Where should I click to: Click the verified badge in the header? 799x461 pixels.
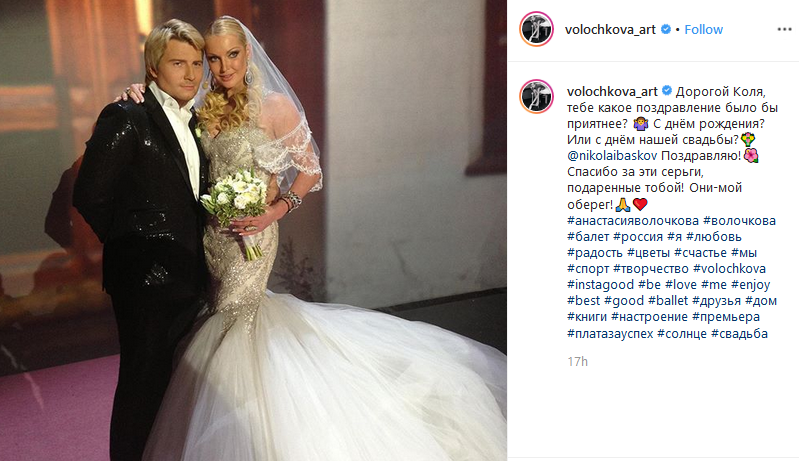coord(665,30)
